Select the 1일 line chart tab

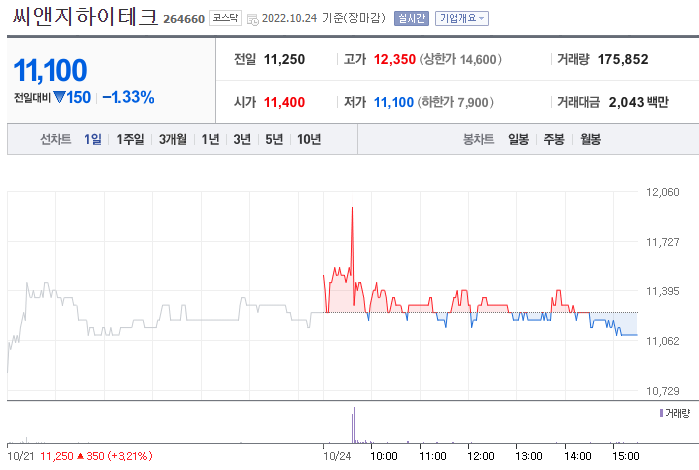pyautogui.click(x=93, y=140)
